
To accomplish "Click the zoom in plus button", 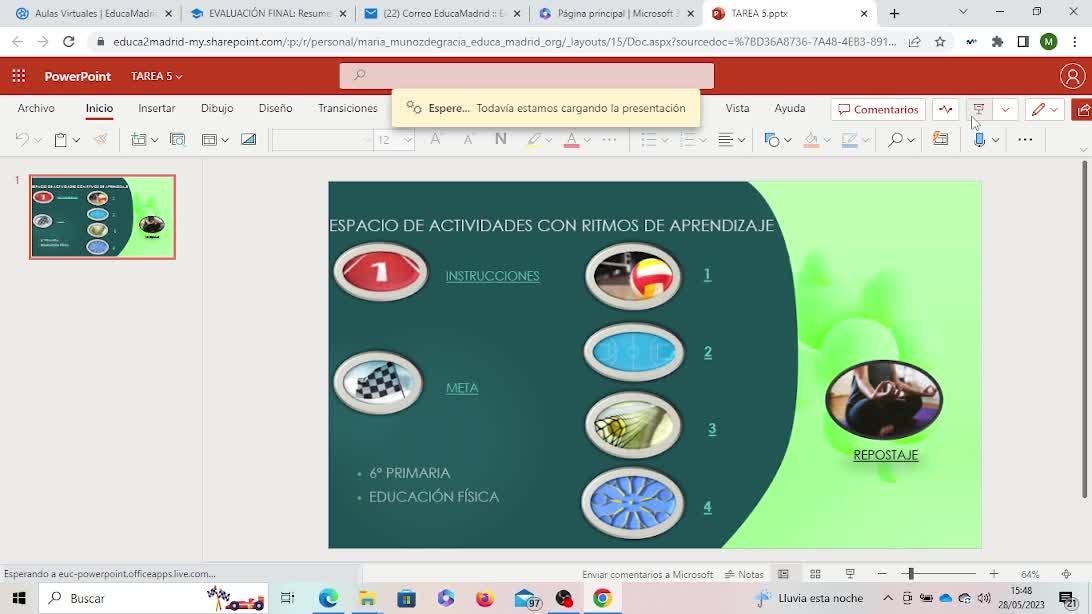I will [x=994, y=574].
